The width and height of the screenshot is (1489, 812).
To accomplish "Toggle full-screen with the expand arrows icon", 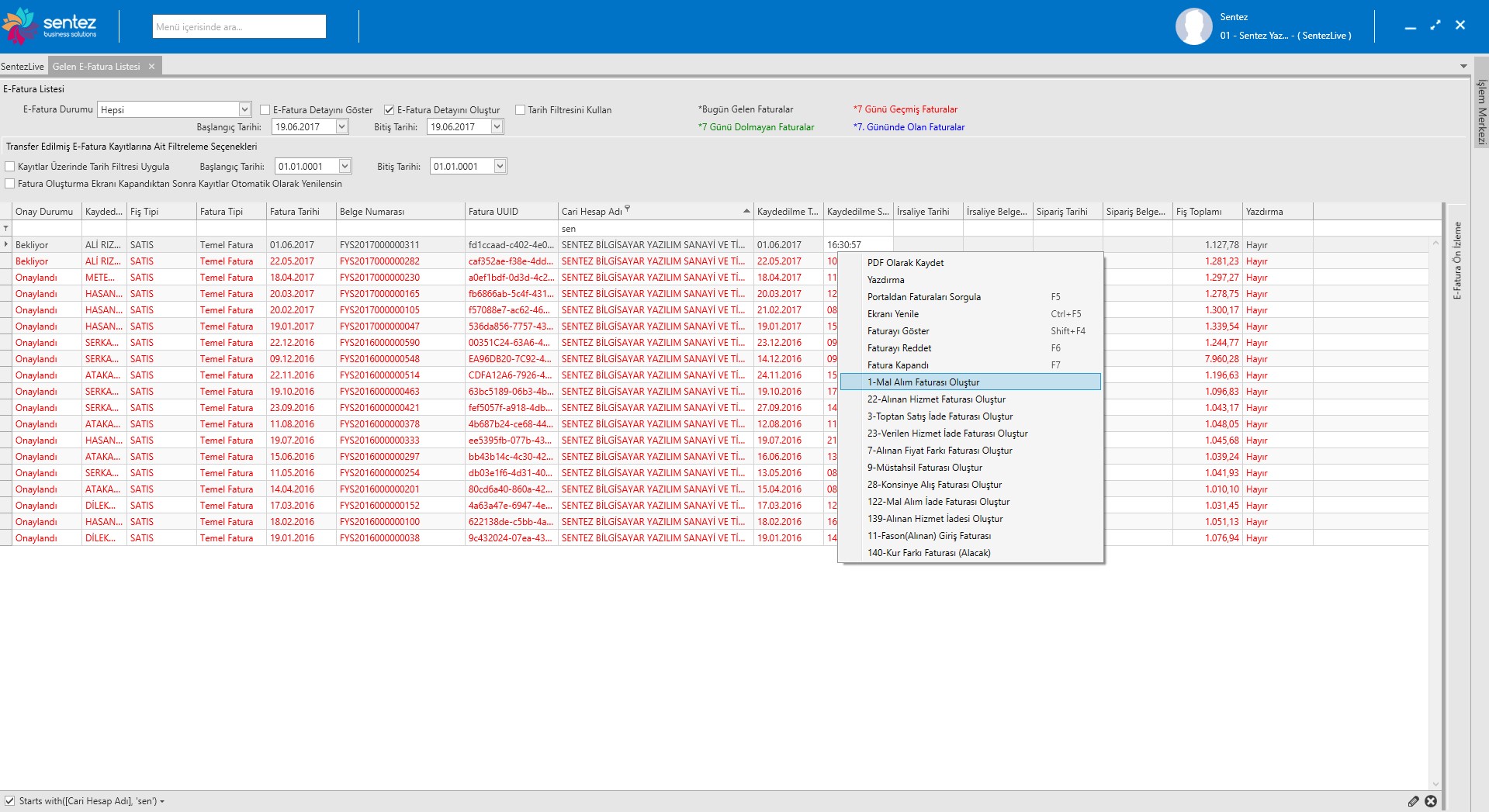I will click(x=1435, y=25).
